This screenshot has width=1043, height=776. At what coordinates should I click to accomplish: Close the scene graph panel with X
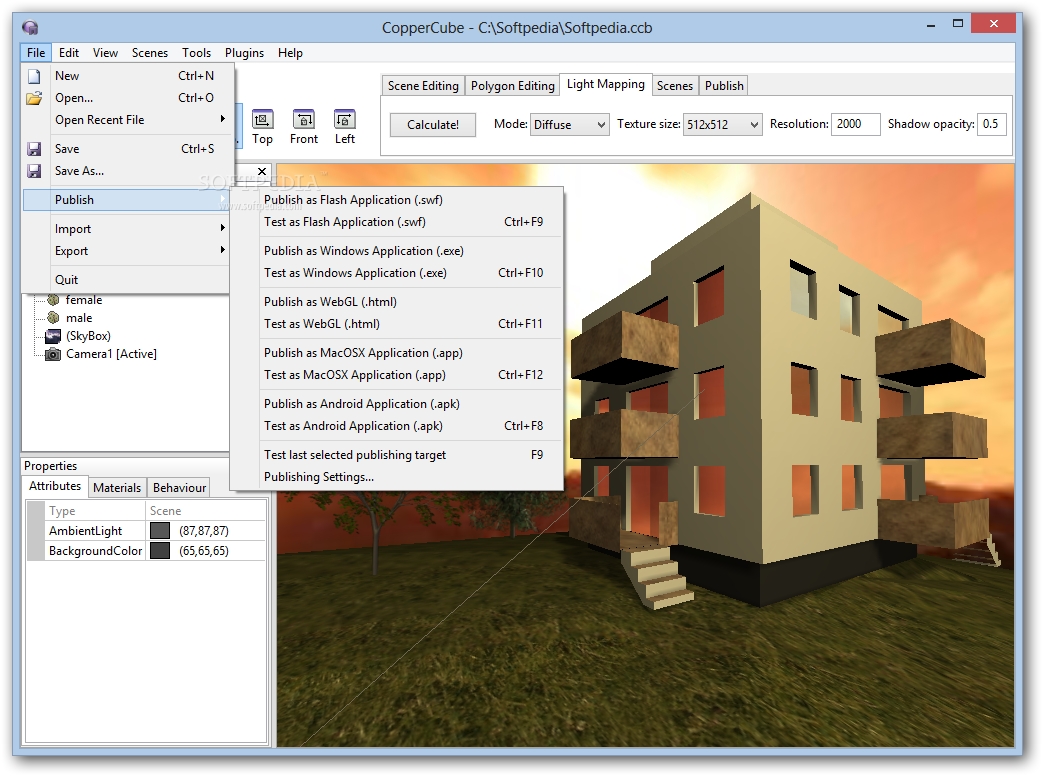pos(262,171)
